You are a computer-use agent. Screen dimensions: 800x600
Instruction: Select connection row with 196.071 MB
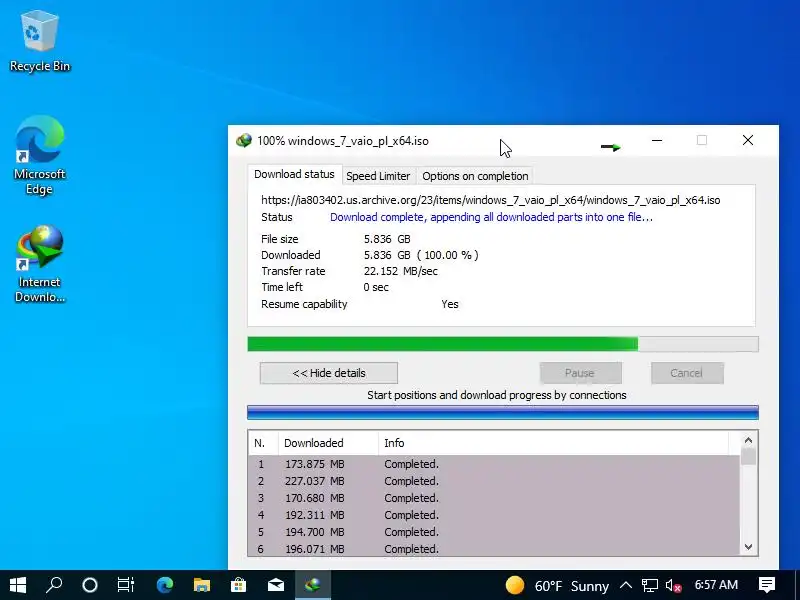pyautogui.click(x=494, y=548)
